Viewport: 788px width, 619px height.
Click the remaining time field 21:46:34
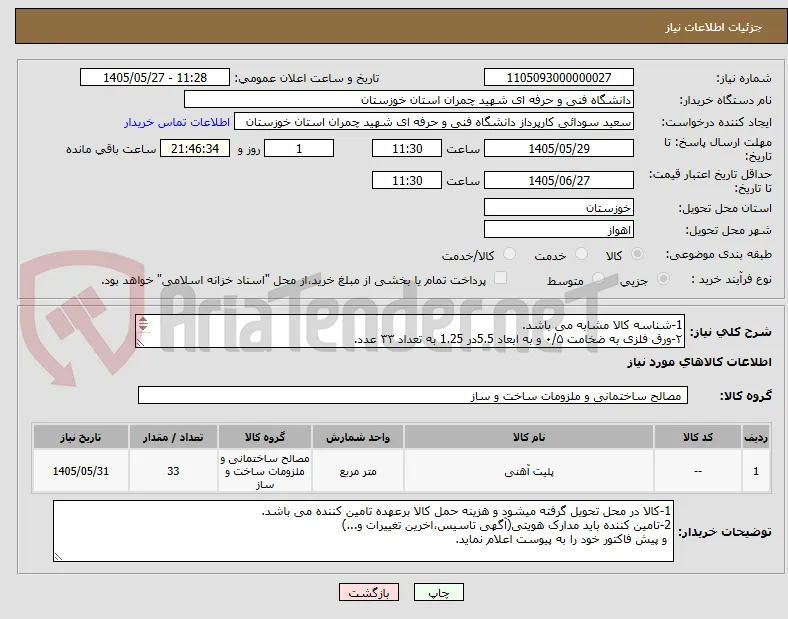195,148
